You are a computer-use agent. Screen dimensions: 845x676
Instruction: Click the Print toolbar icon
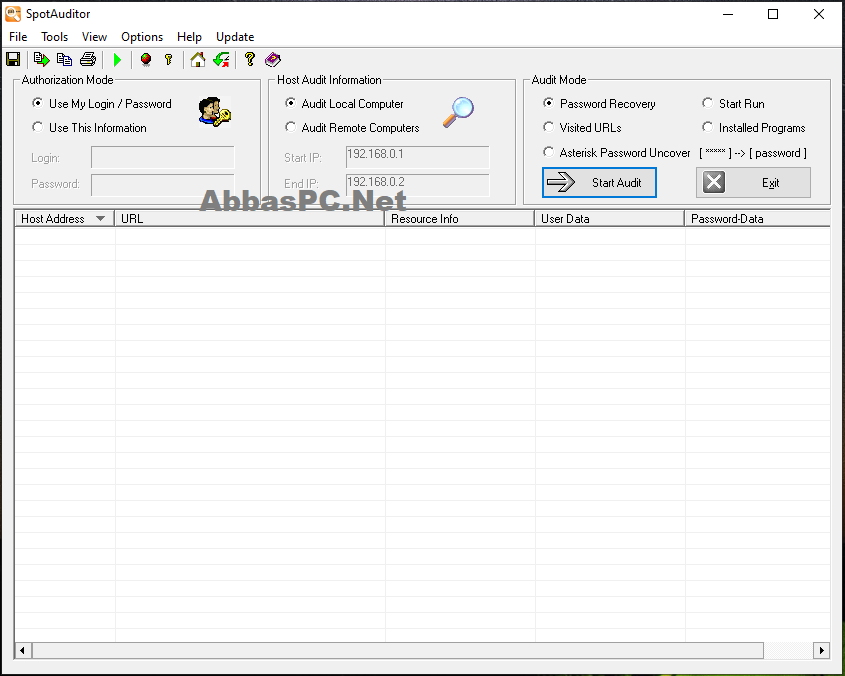[88, 59]
